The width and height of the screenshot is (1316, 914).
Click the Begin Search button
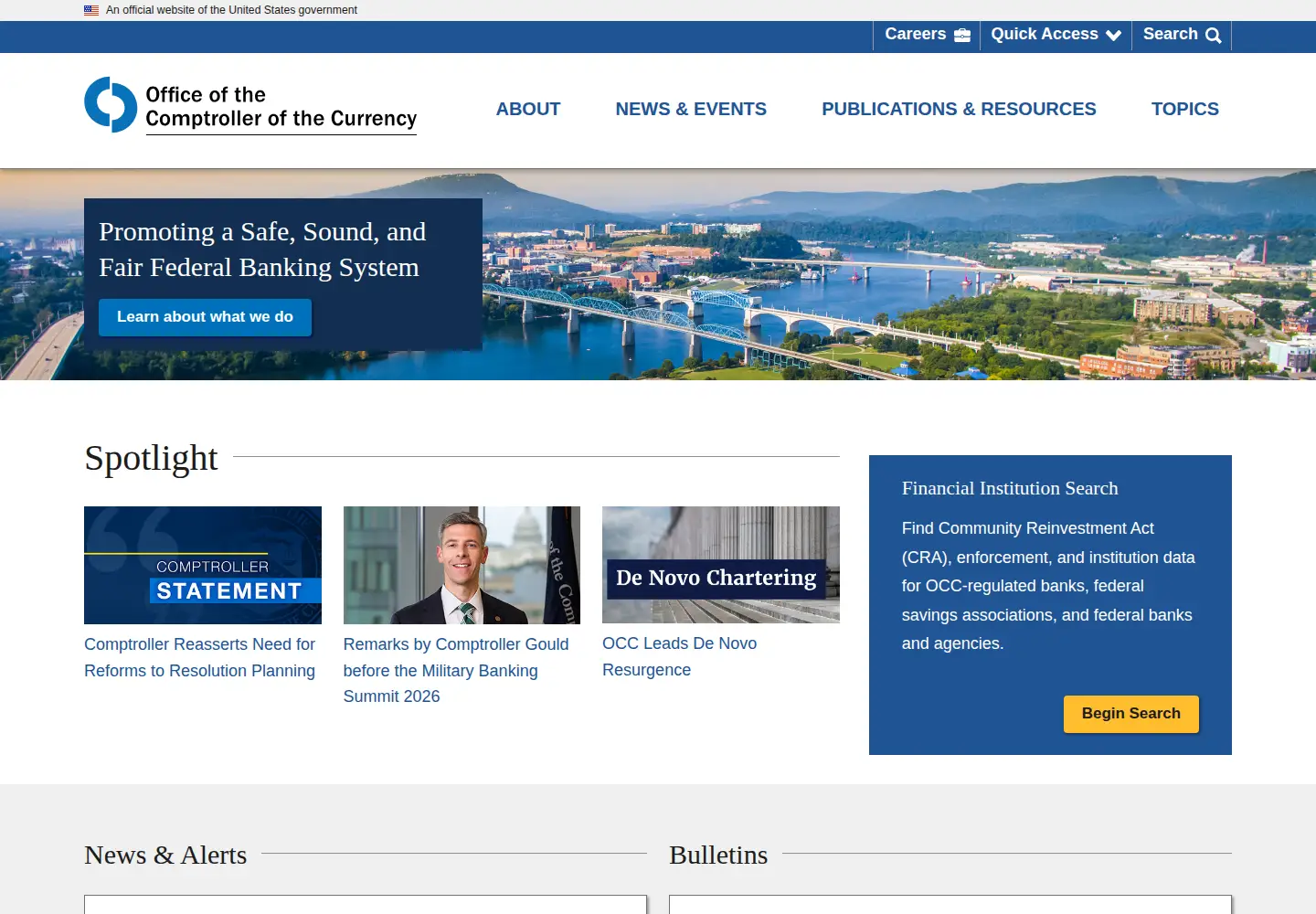pyautogui.click(x=1130, y=714)
